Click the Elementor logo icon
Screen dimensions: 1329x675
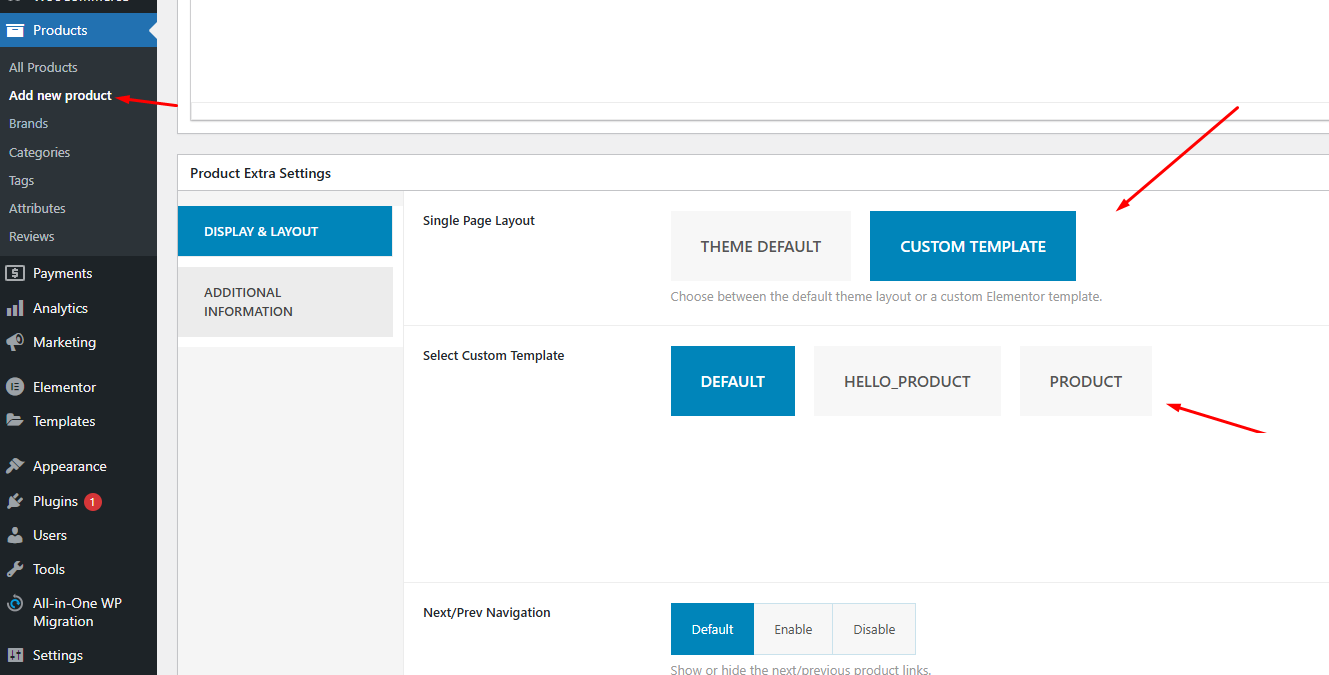[15, 387]
